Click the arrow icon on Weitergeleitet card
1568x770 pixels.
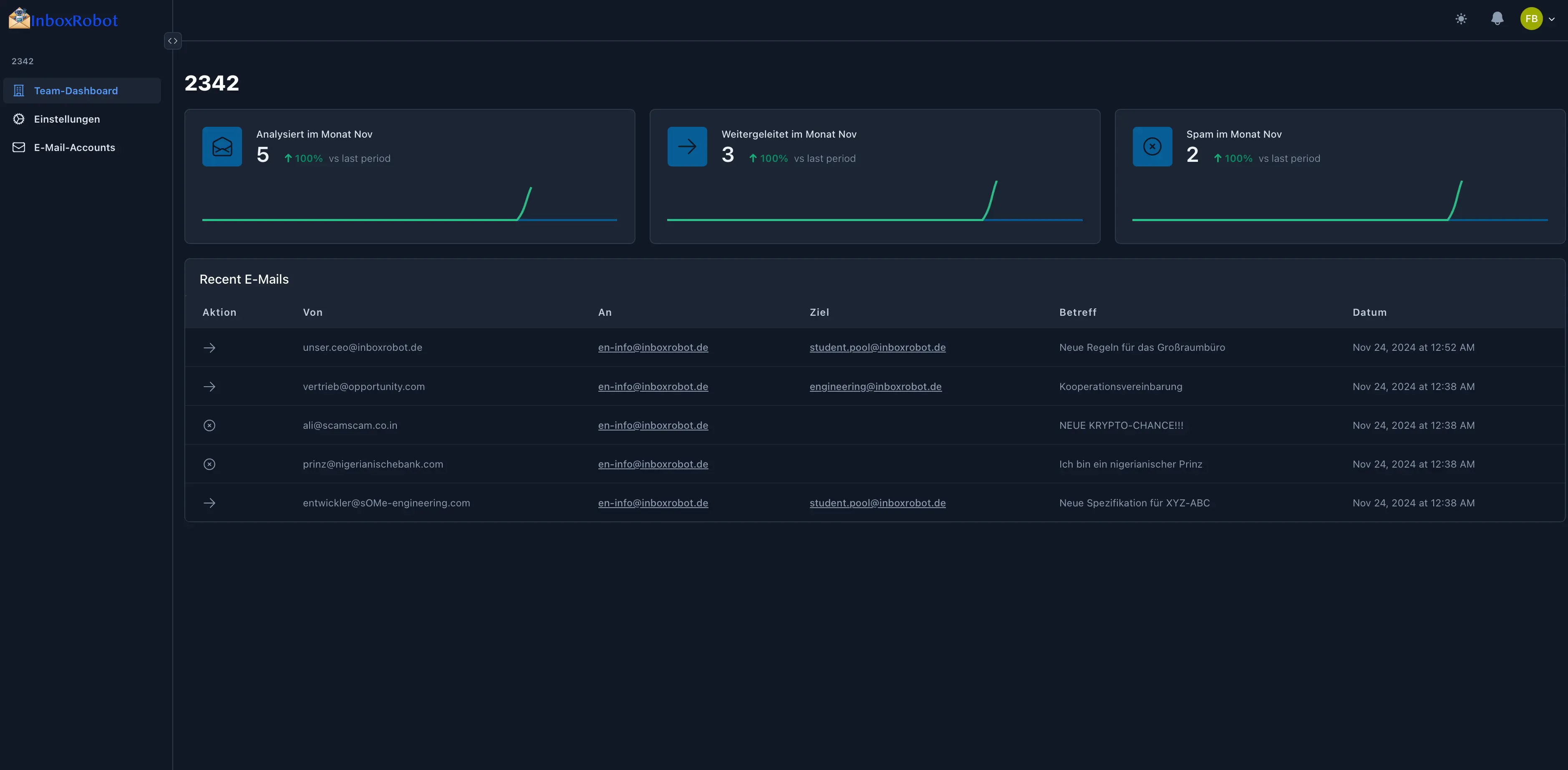pyautogui.click(x=687, y=147)
